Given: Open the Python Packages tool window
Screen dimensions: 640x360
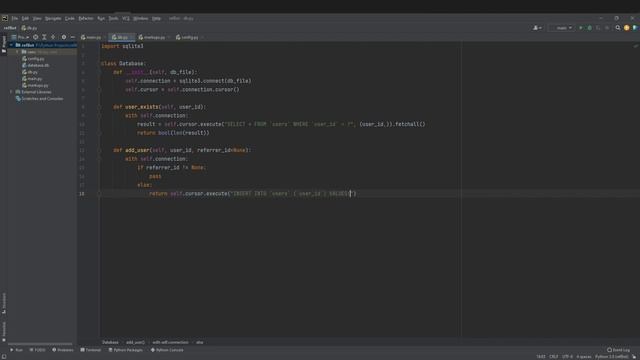Looking at the screenshot, I should tap(126, 350).
